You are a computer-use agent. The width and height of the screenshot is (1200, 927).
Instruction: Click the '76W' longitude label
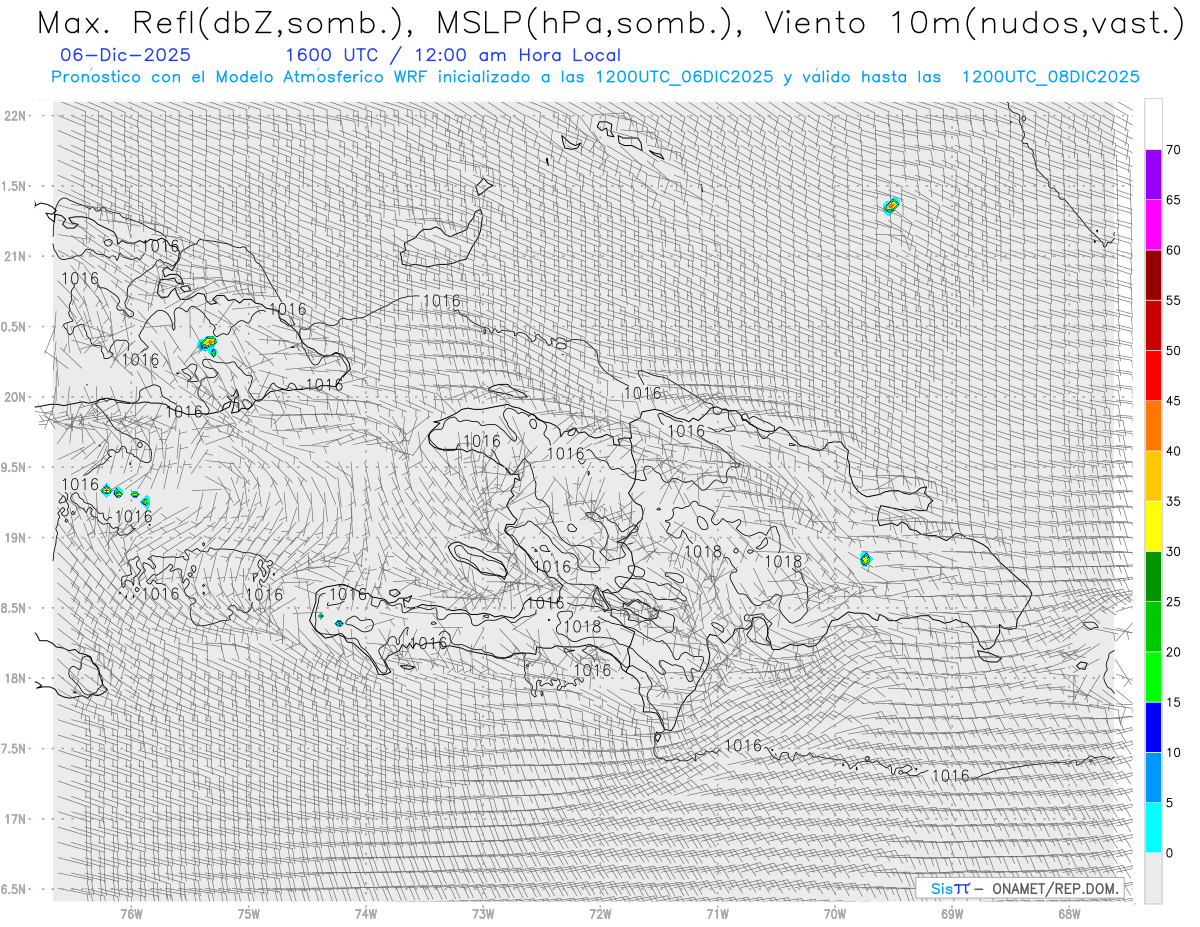tap(132, 913)
